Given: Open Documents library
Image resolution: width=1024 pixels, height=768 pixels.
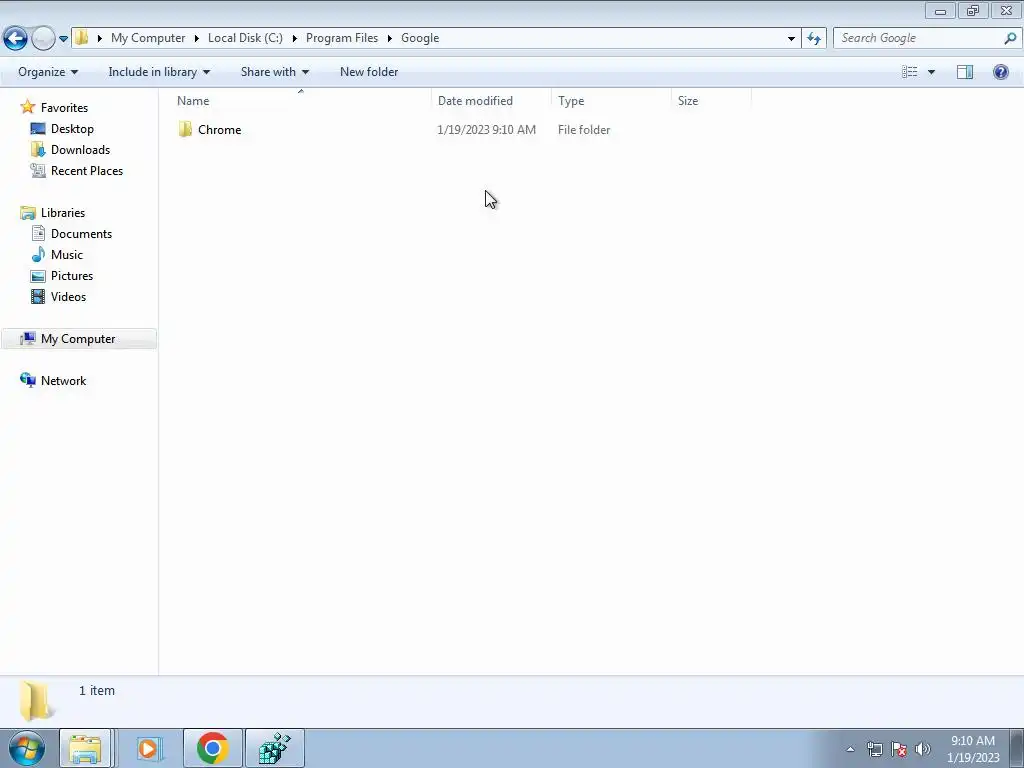Looking at the screenshot, I should click(81, 233).
